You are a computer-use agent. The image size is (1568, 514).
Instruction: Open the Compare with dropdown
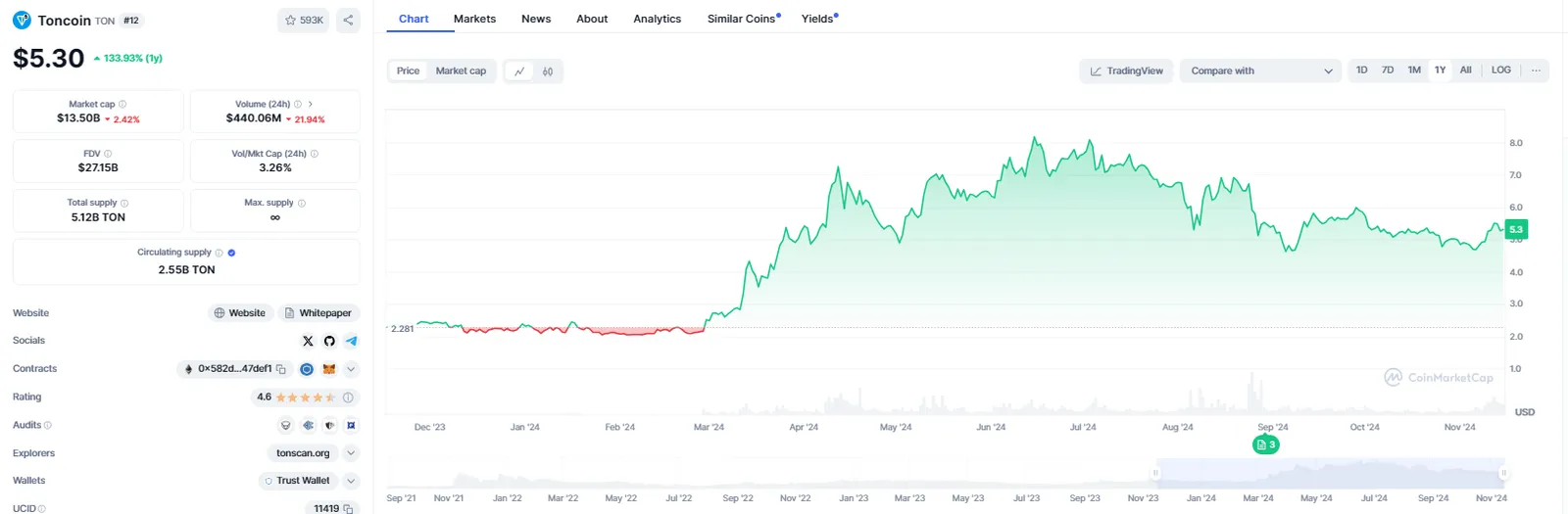pyautogui.click(x=1260, y=70)
